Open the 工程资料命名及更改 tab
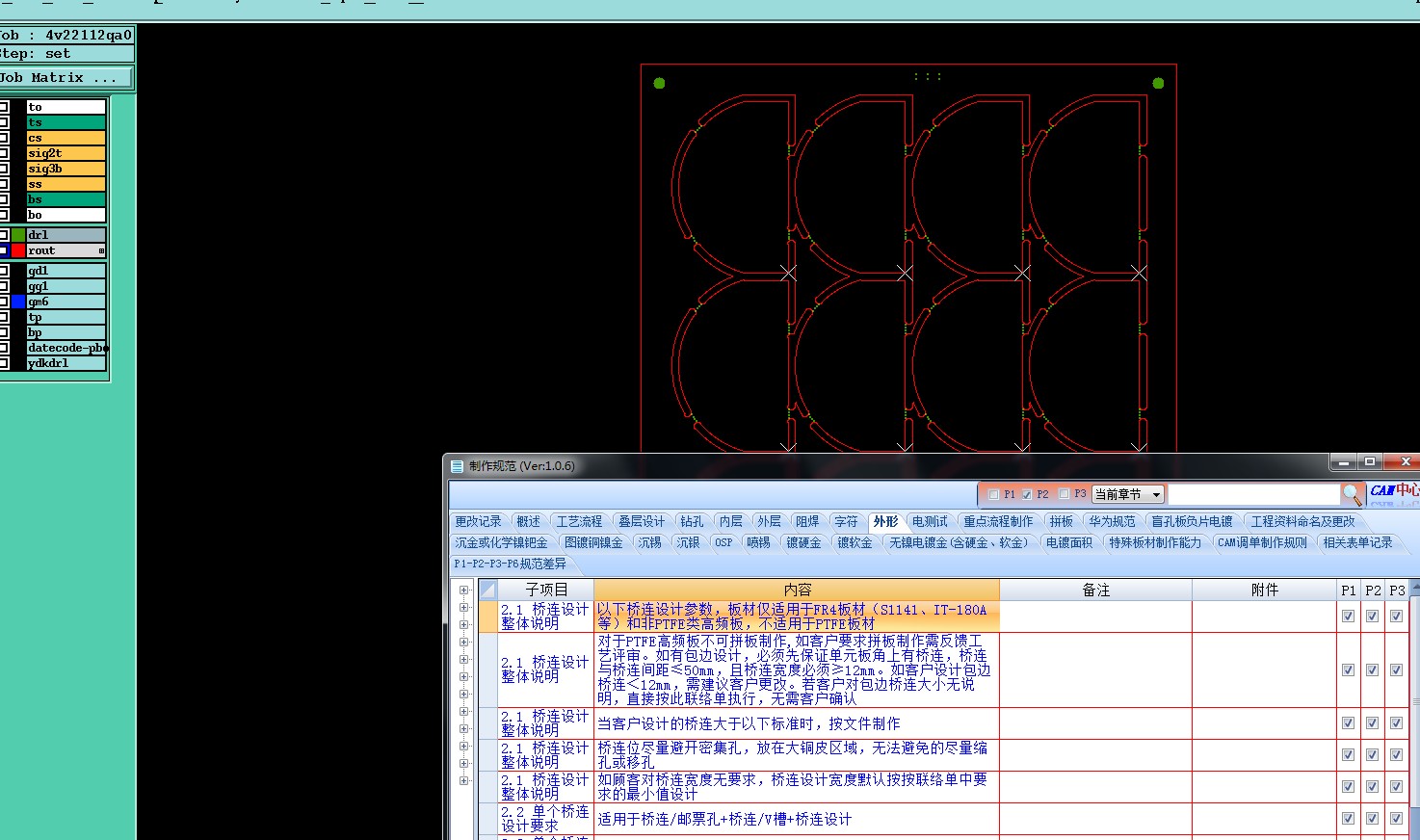The width and height of the screenshot is (1420, 840). pos(1302,521)
